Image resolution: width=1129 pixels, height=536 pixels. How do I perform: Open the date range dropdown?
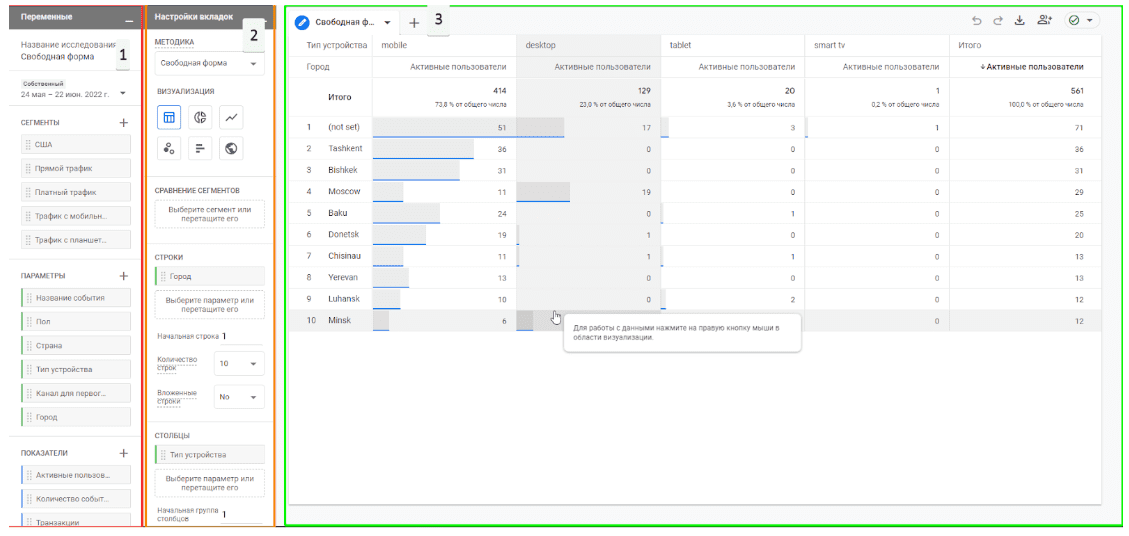point(122,93)
